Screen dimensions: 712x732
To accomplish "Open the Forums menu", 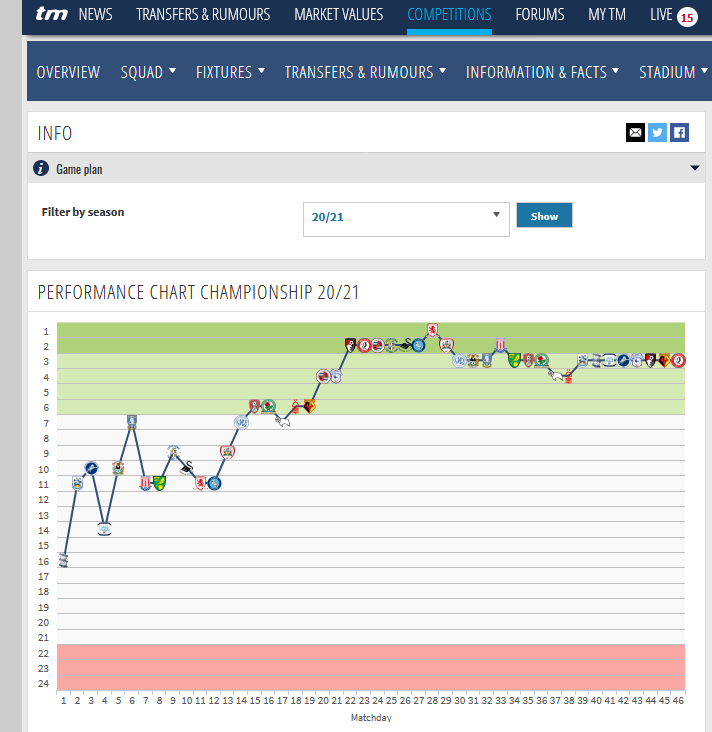I will click(x=540, y=14).
